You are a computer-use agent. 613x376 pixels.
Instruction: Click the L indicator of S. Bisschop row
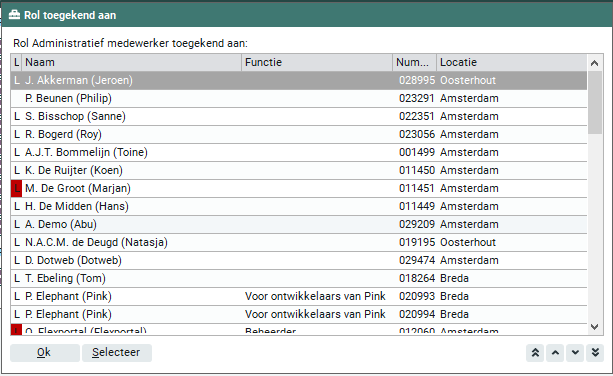click(16, 116)
